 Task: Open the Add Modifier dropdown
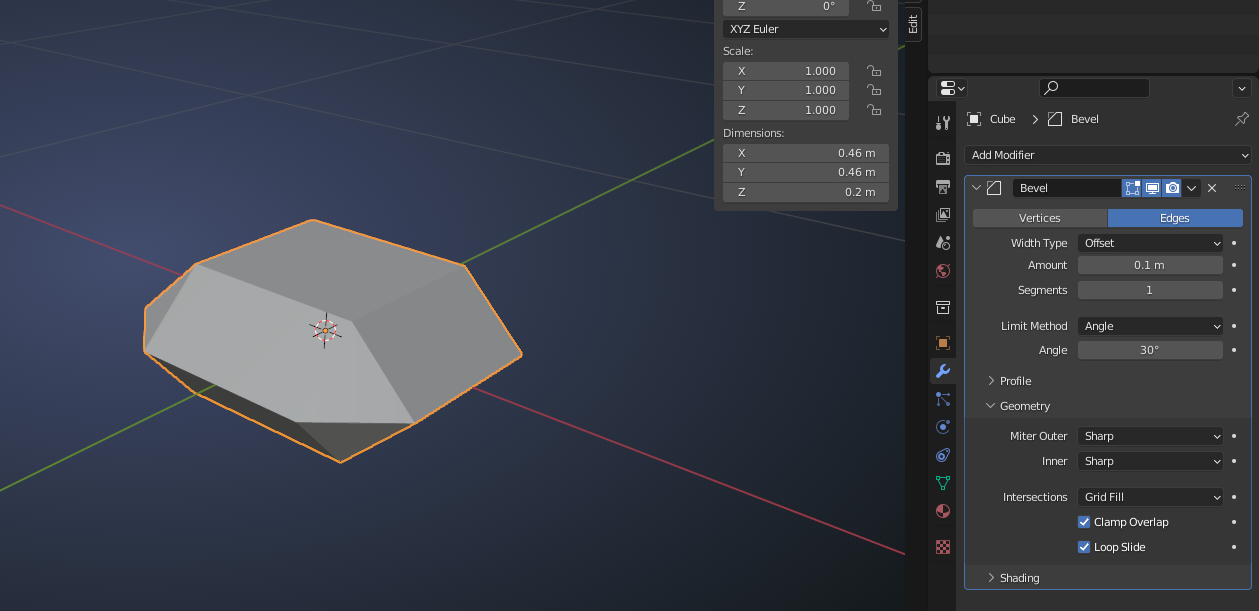[1108, 155]
